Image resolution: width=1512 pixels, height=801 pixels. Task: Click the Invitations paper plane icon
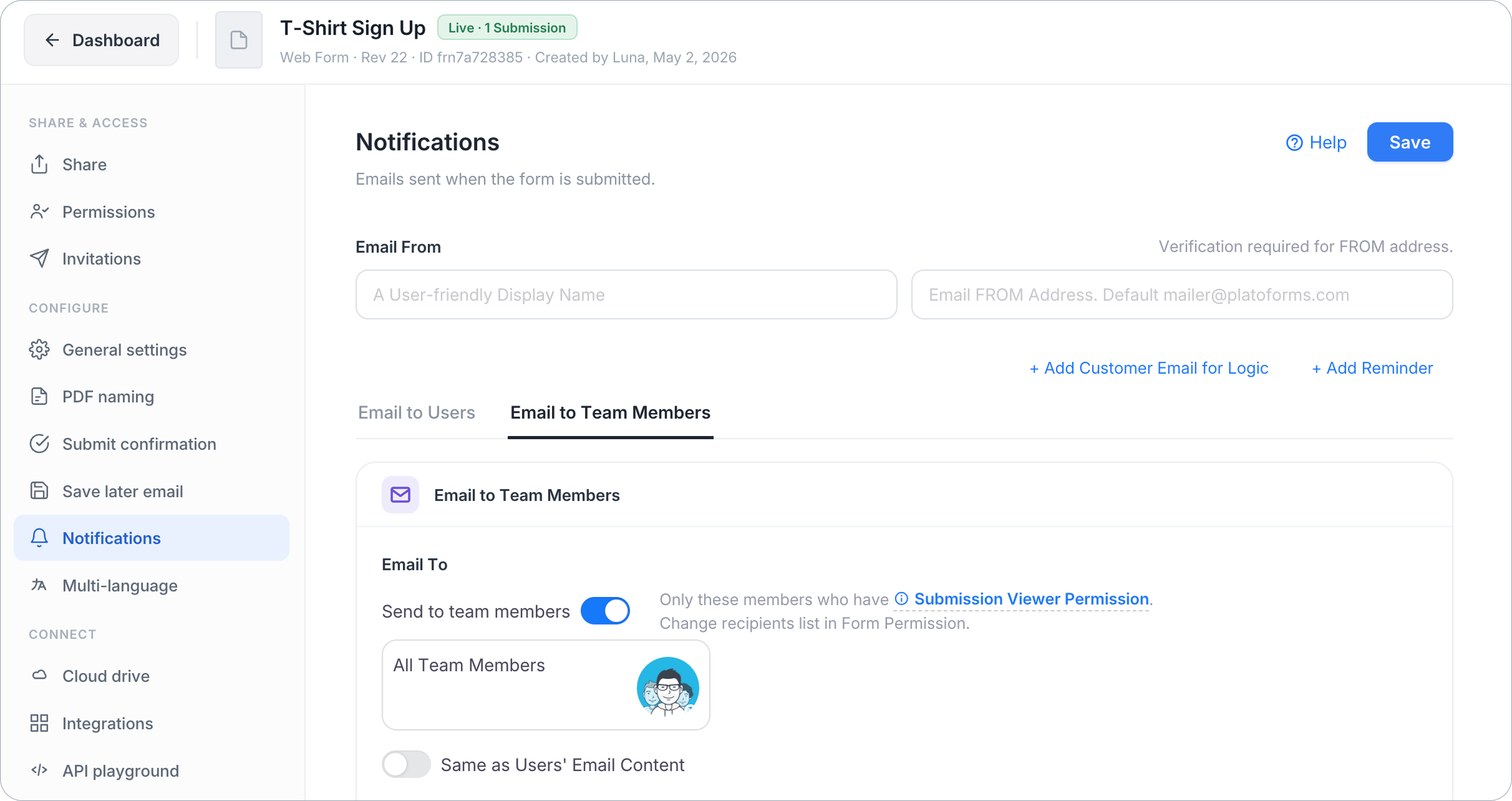(x=39, y=258)
